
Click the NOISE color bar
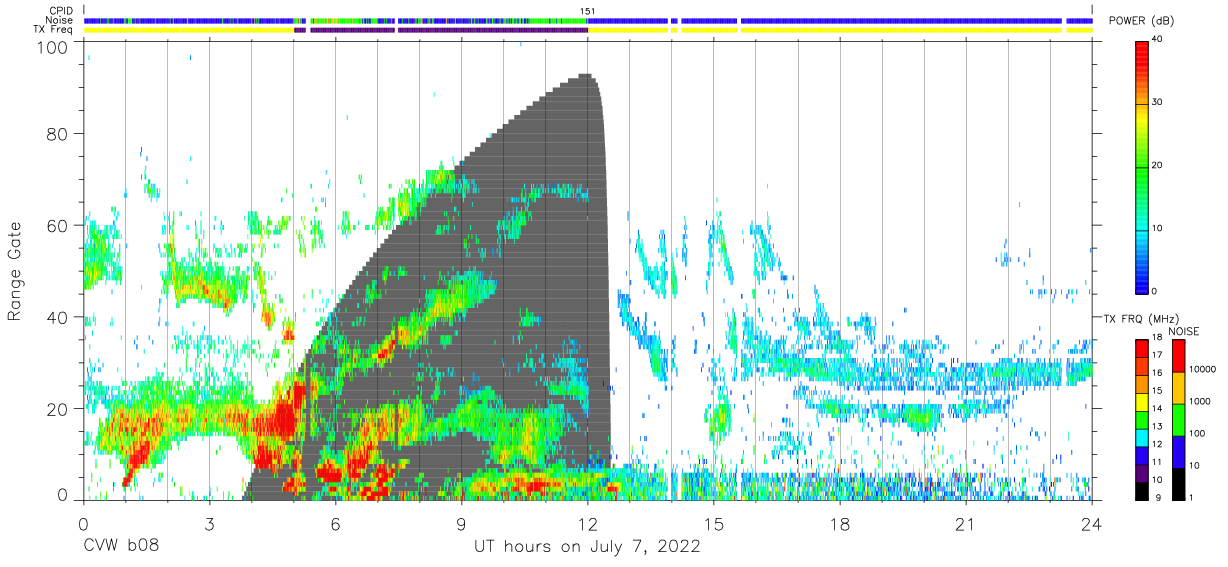(1178, 420)
